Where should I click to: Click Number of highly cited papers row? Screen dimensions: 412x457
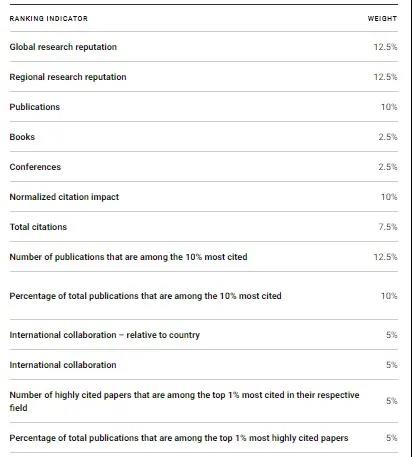[204, 401]
